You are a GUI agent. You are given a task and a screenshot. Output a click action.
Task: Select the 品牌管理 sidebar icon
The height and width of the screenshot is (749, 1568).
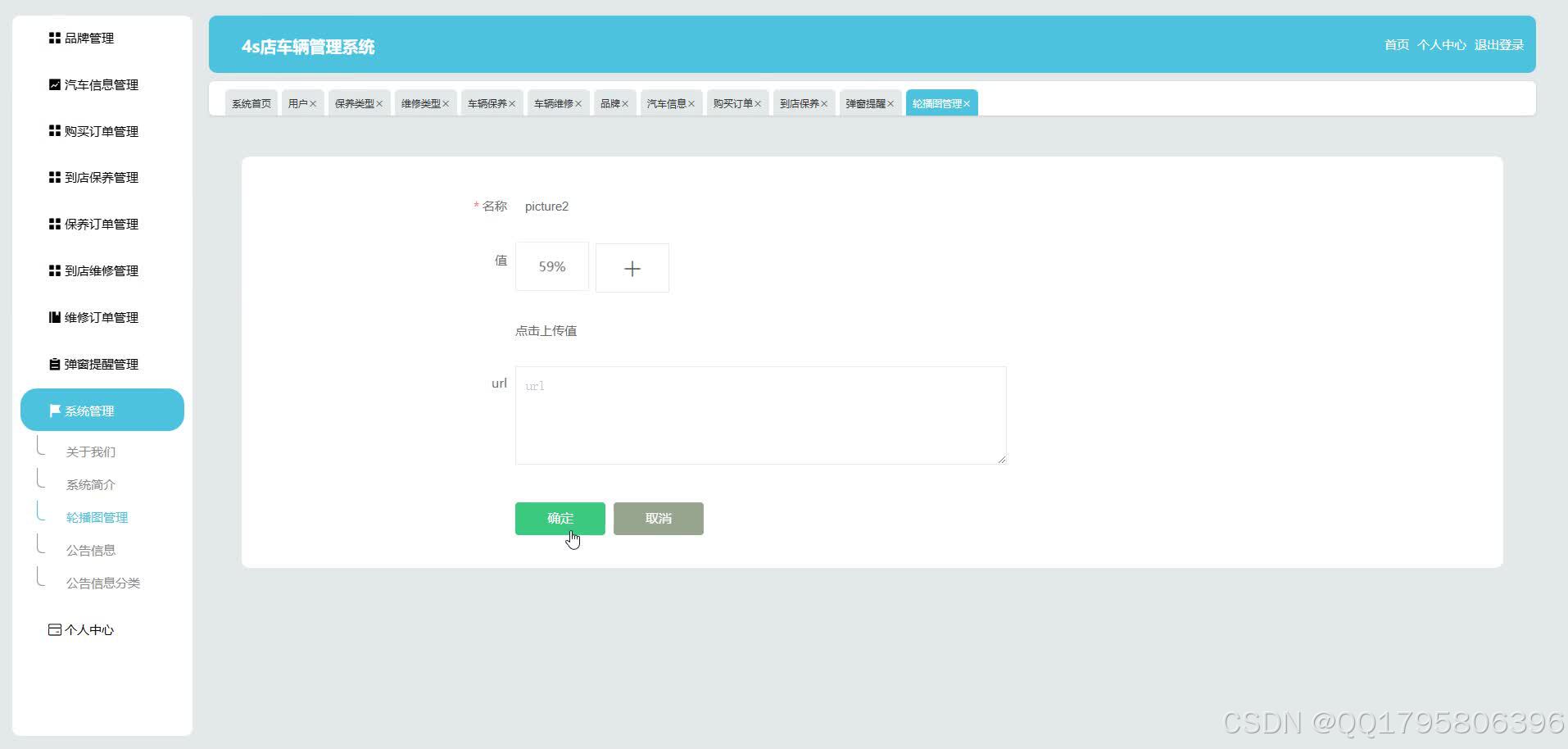(x=53, y=38)
